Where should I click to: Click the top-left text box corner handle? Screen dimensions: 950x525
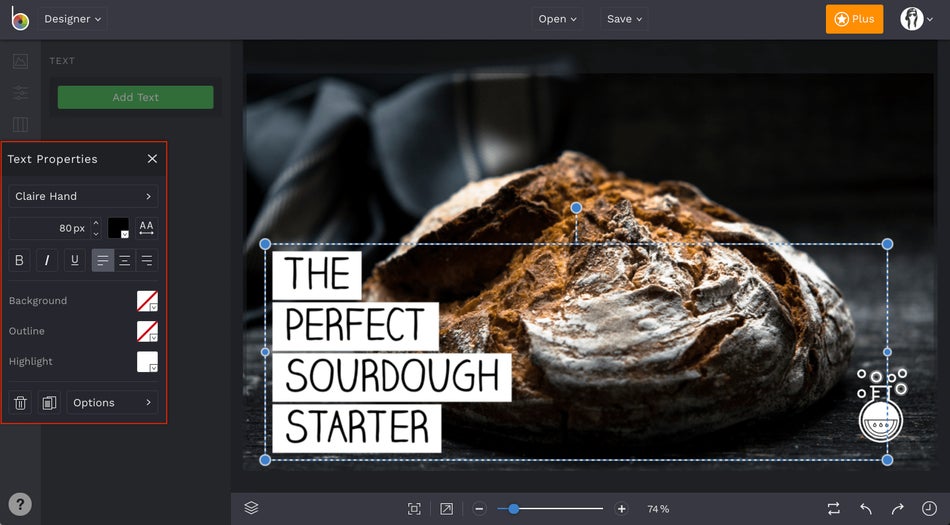point(265,244)
